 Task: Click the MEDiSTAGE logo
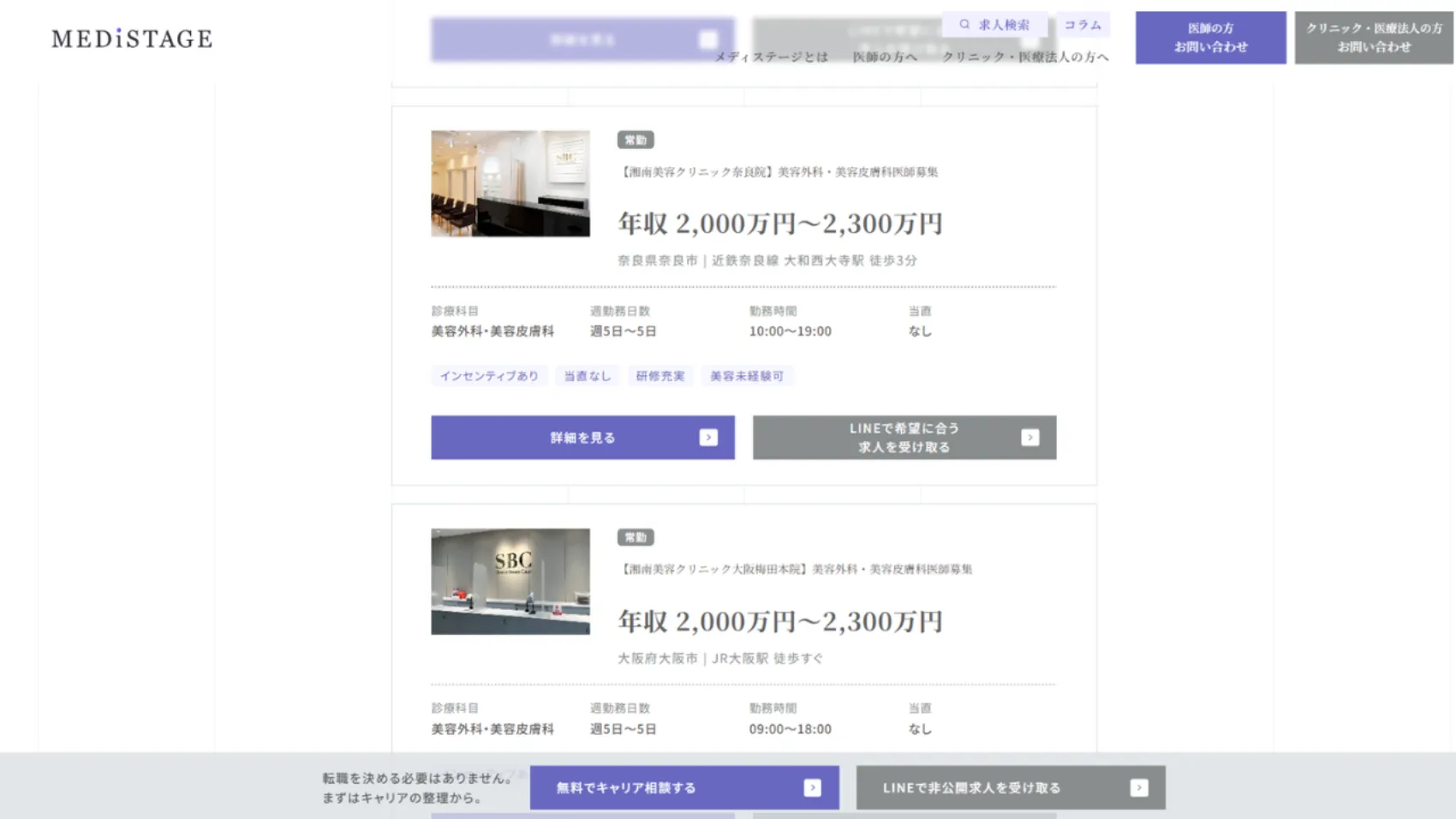pos(132,39)
